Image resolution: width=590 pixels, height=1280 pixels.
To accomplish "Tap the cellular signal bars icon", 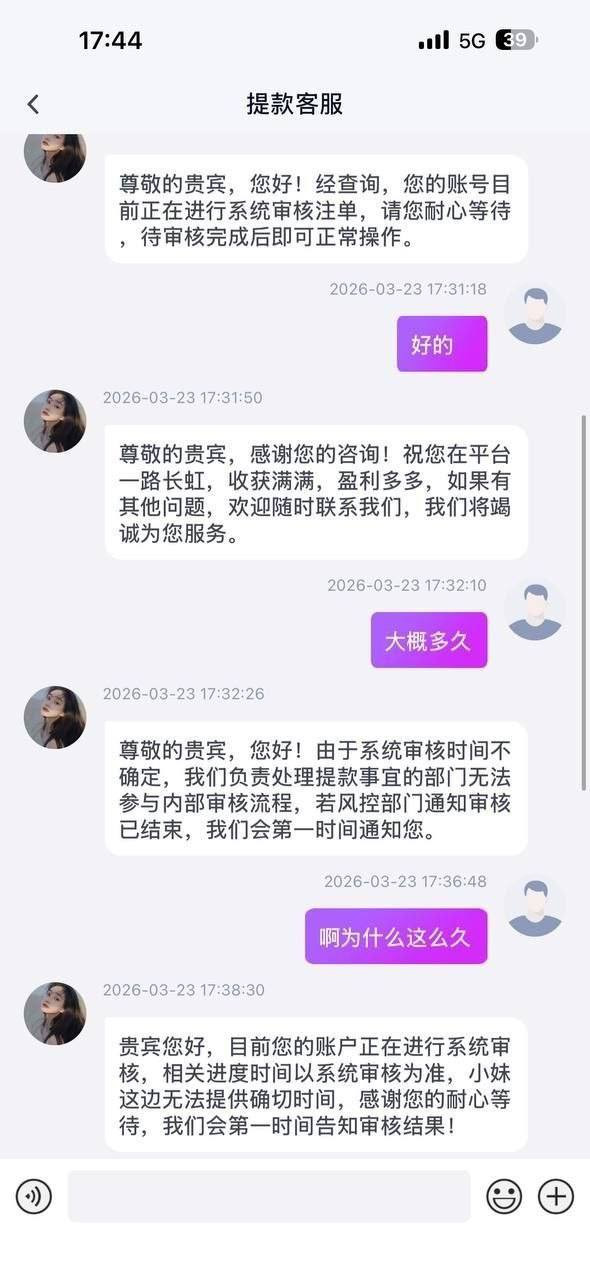I will [434, 41].
